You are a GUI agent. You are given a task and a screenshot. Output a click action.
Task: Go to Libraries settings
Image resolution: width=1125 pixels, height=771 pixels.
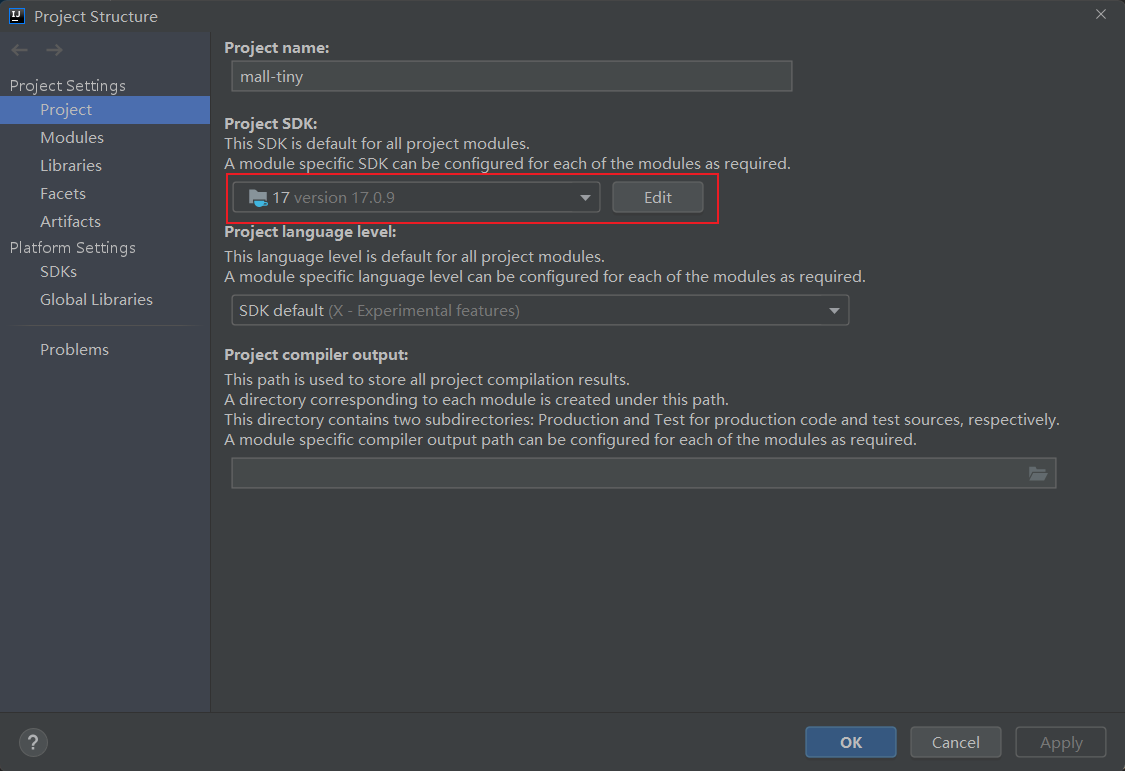click(71, 166)
